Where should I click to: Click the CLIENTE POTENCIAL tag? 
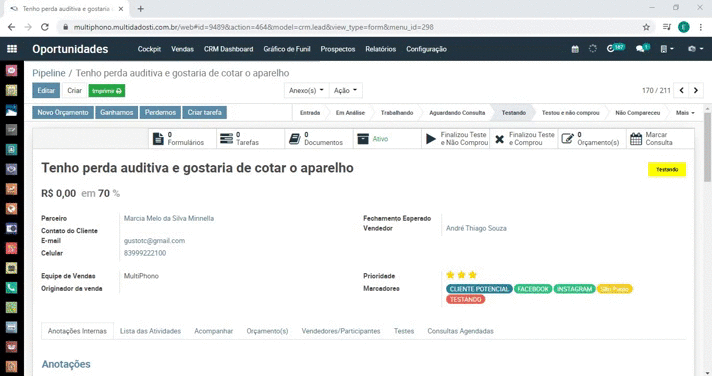pyautogui.click(x=479, y=289)
